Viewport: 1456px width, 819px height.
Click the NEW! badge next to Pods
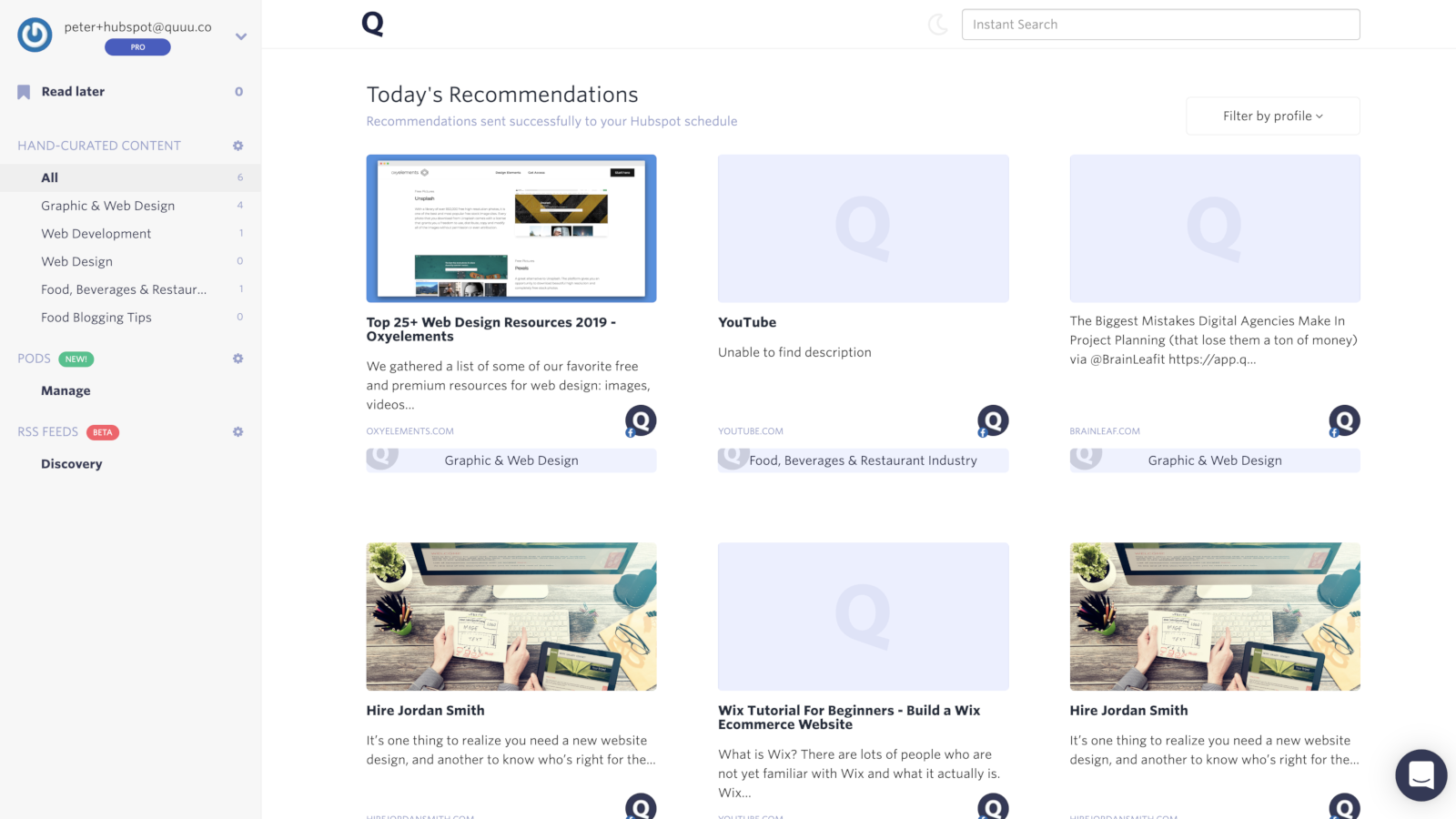(x=76, y=359)
